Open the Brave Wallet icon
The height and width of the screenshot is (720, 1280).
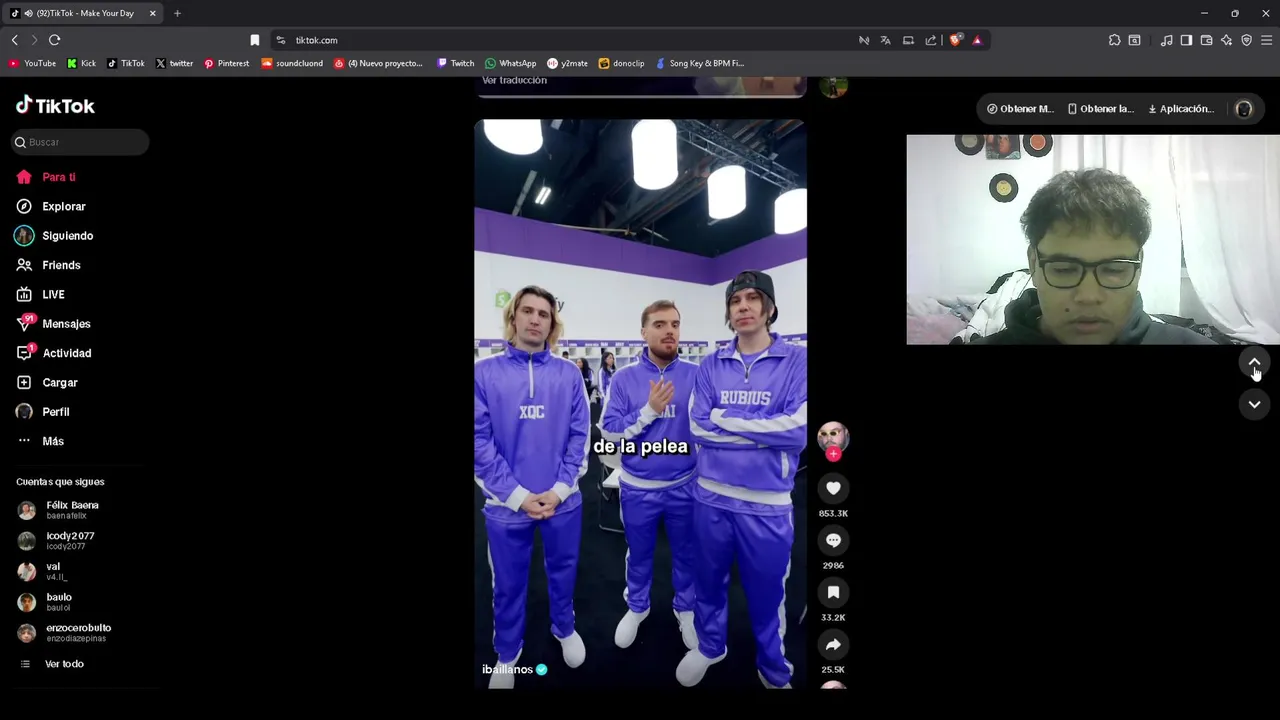point(1206,40)
